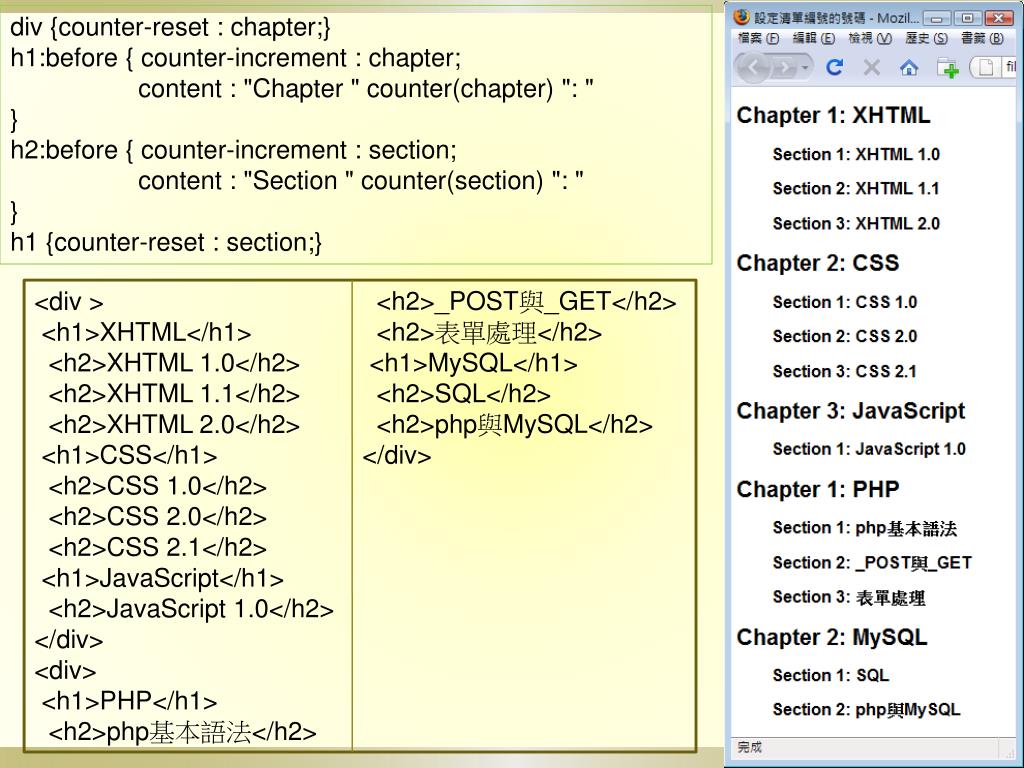Click the '<h2>SQL</h2>' code line

coord(463,394)
